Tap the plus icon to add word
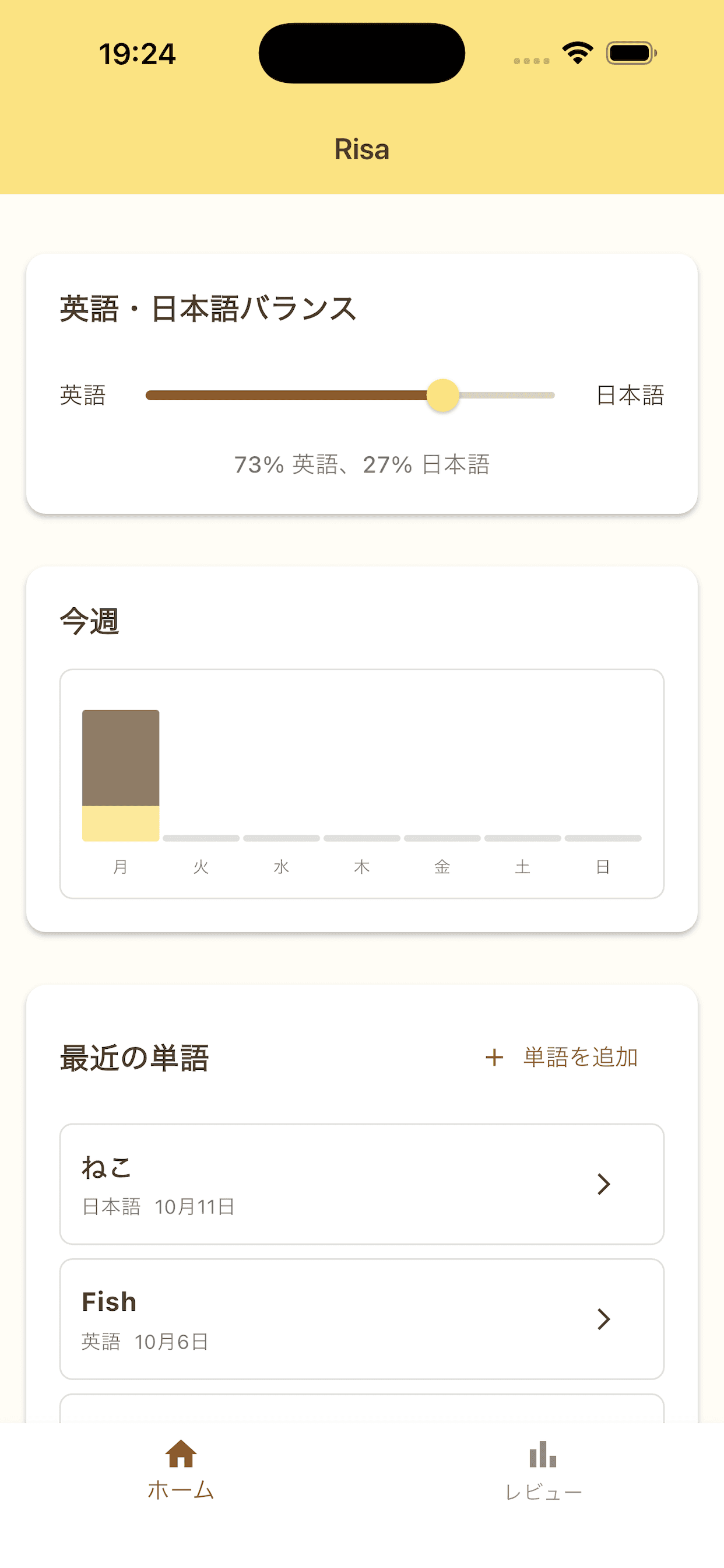The height and width of the screenshot is (1568, 724). click(494, 1058)
